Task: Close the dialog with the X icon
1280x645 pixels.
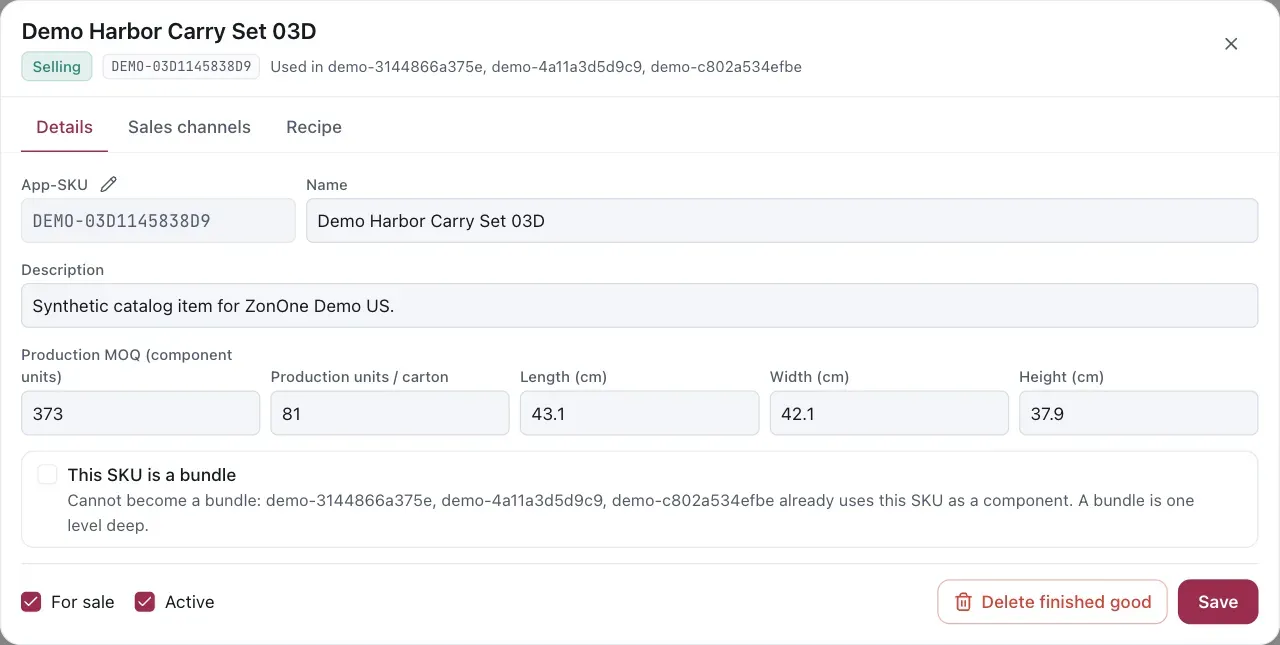Action: point(1231,44)
